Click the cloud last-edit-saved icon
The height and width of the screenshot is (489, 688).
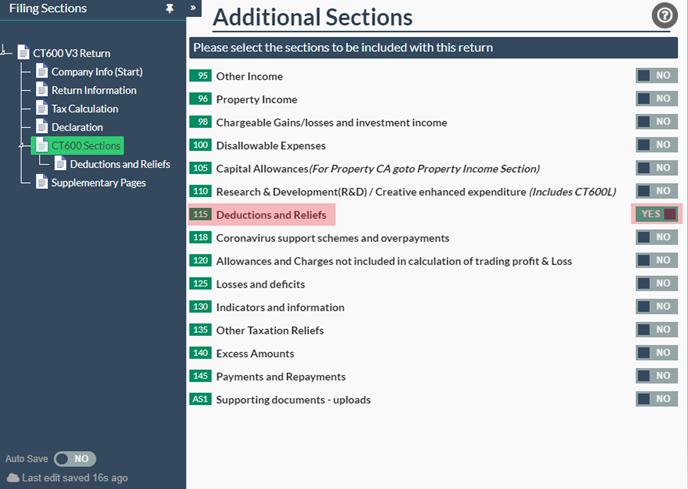pos(13,478)
